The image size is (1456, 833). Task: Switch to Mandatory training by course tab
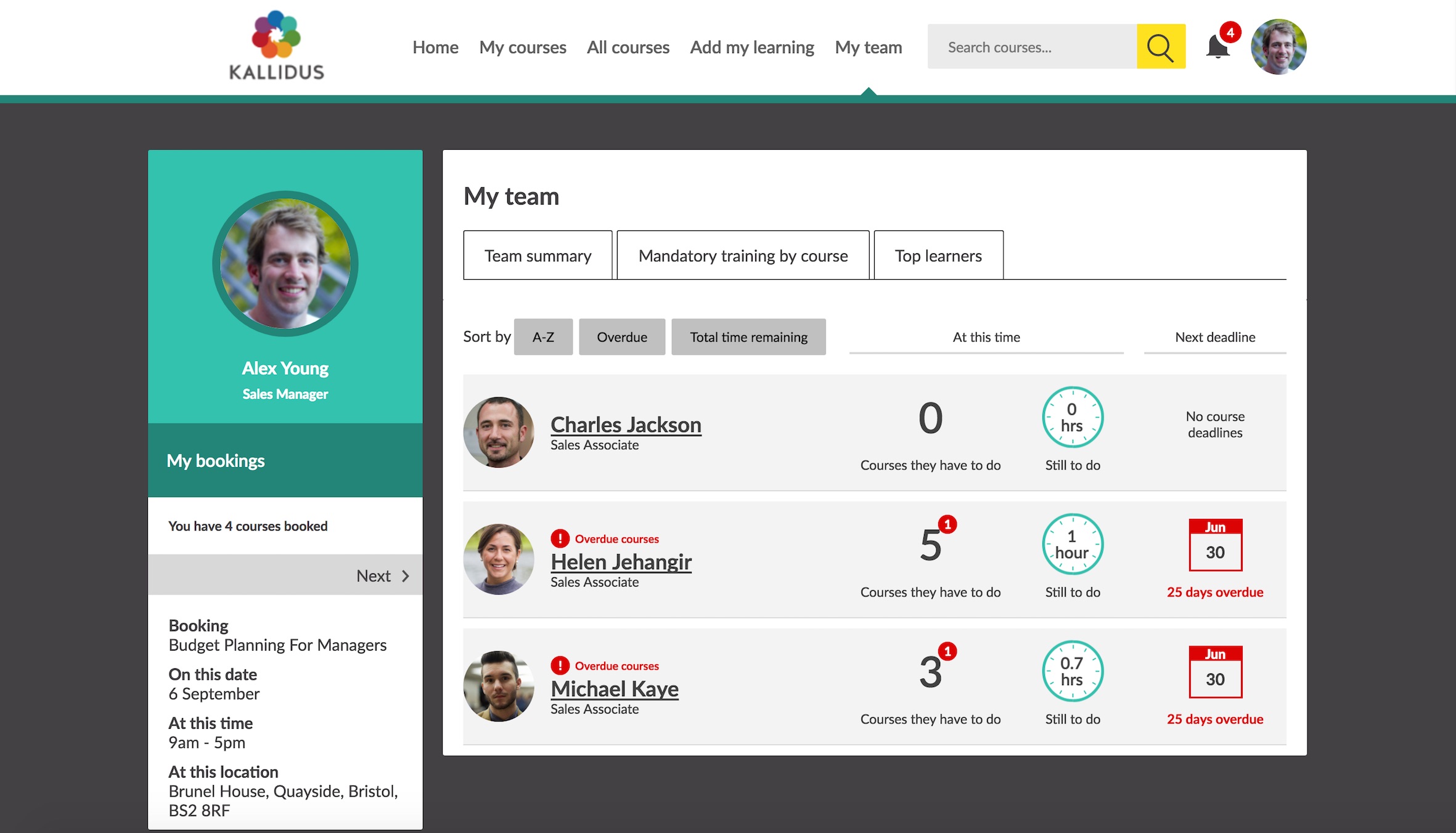[x=743, y=256]
